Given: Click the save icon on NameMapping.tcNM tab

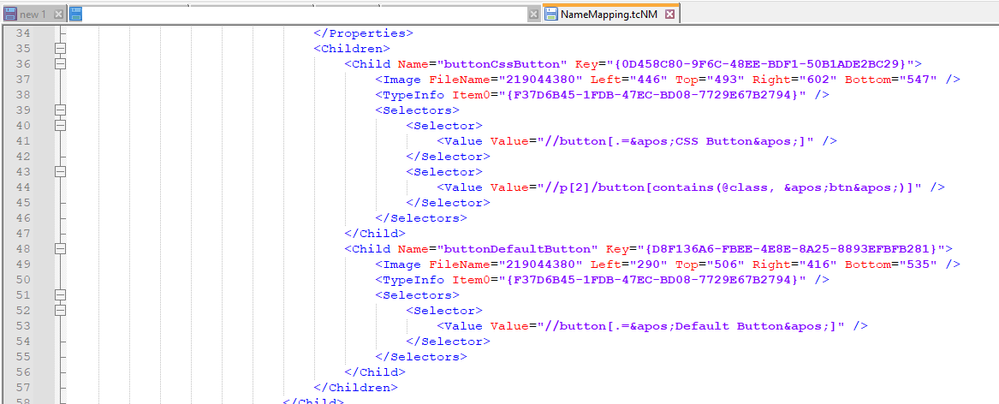Looking at the screenshot, I should point(551,14).
